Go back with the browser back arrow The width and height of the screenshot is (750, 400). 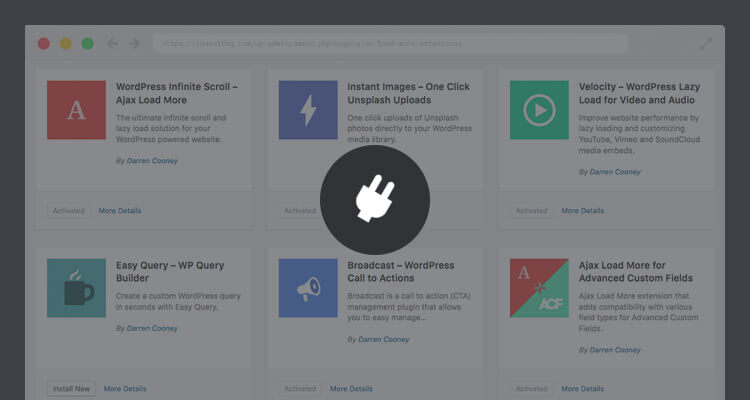pyautogui.click(x=112, y=44)
